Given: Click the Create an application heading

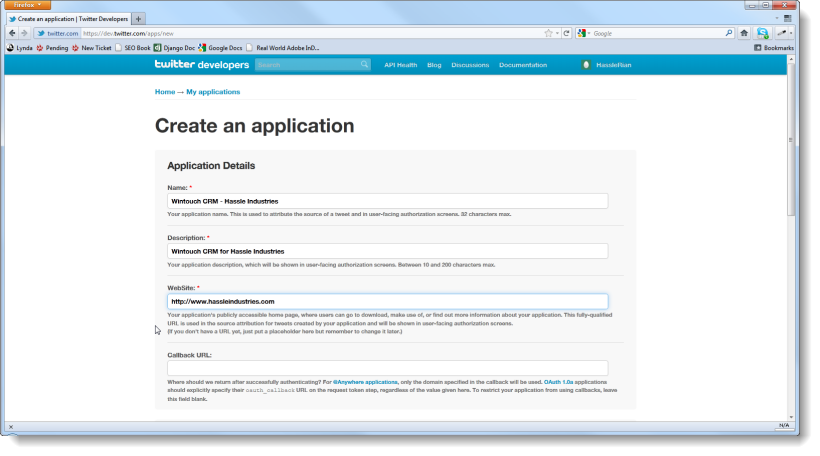Looking at the screenshot, I should (x=254, y=126).
